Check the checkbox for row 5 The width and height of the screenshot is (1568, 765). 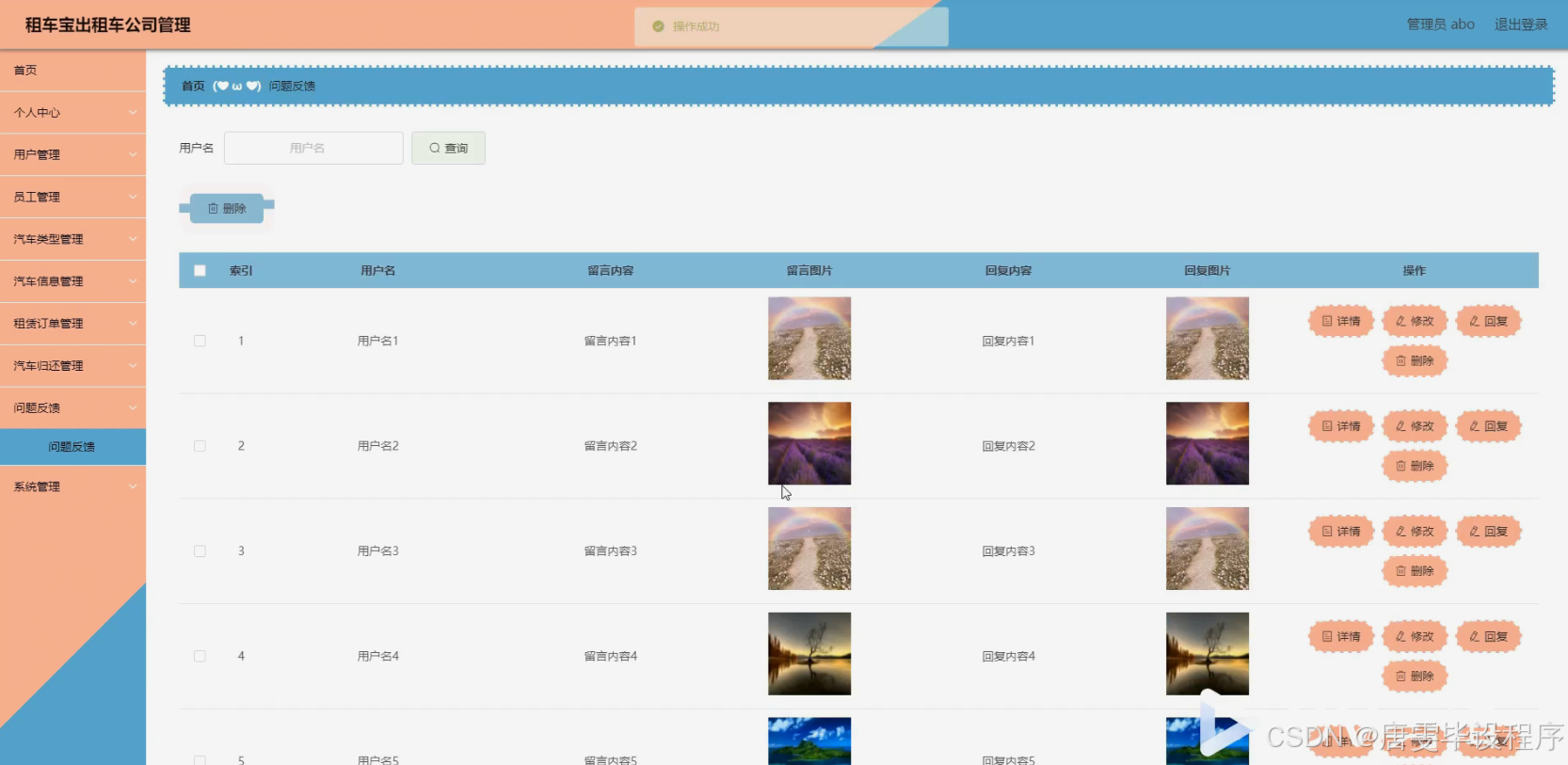click(200, 759)
